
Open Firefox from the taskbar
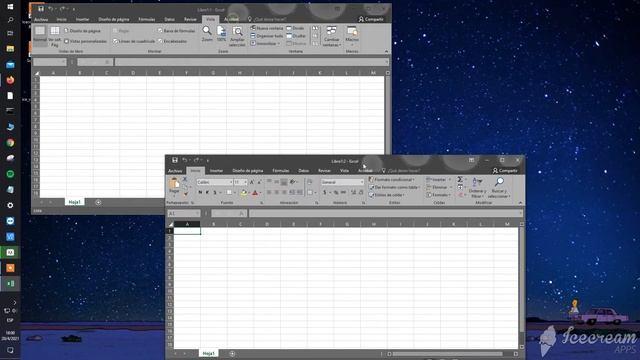(10, 80)
